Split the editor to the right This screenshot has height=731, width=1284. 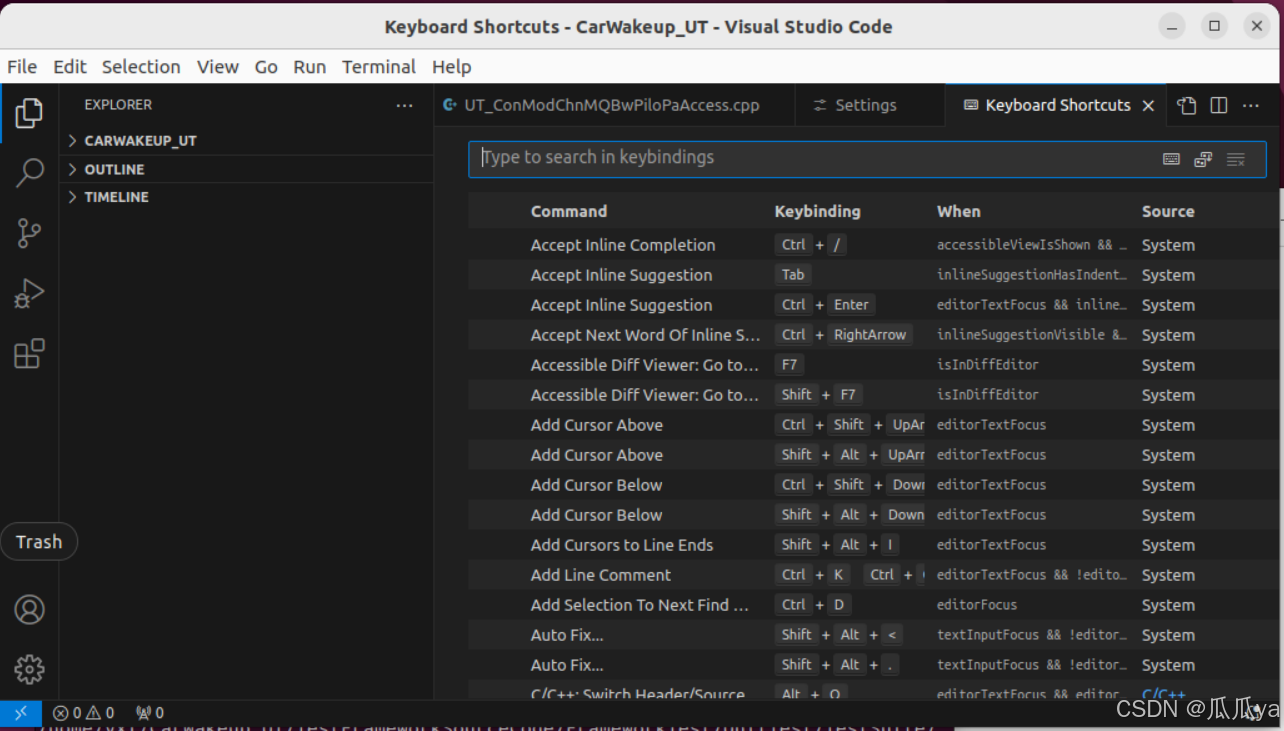coord(1219,105)
